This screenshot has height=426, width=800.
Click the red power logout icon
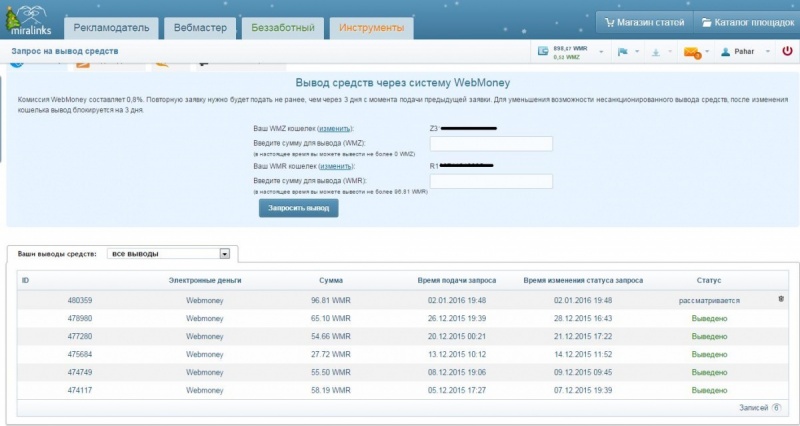[x=787, y=51]
